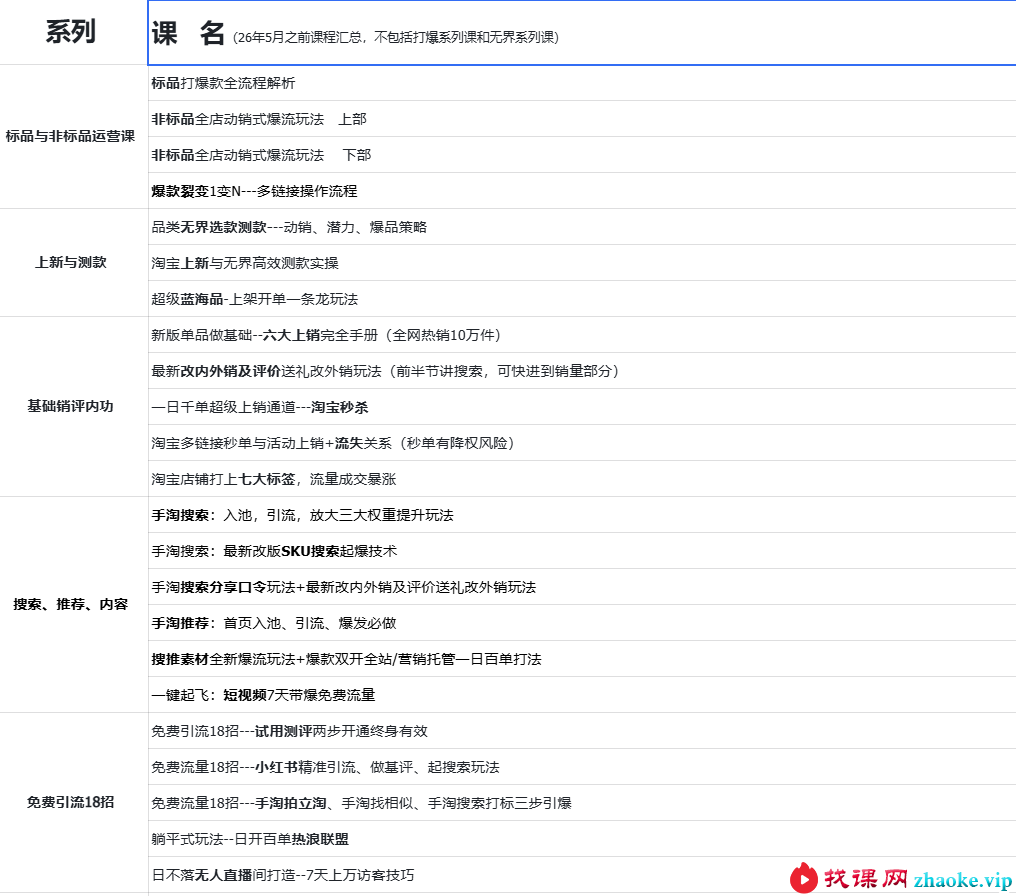Image resolution: width=1016 pixels, height=896 pixels.
Task: Select 最新改内外销及评价送礼改外销玩法 row
Action: 582,371
